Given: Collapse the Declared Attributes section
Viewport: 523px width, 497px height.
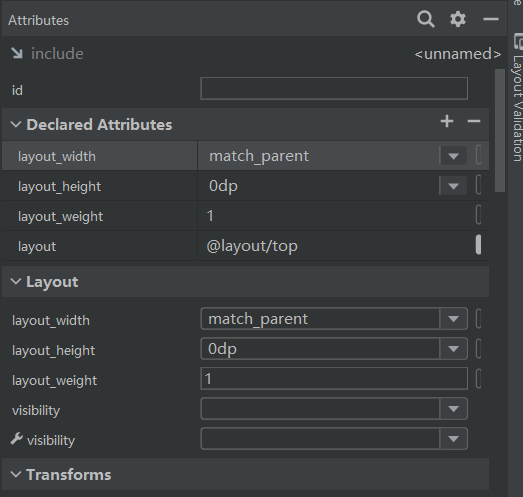Looking at the screenshot, I should [x=16, y=125].
